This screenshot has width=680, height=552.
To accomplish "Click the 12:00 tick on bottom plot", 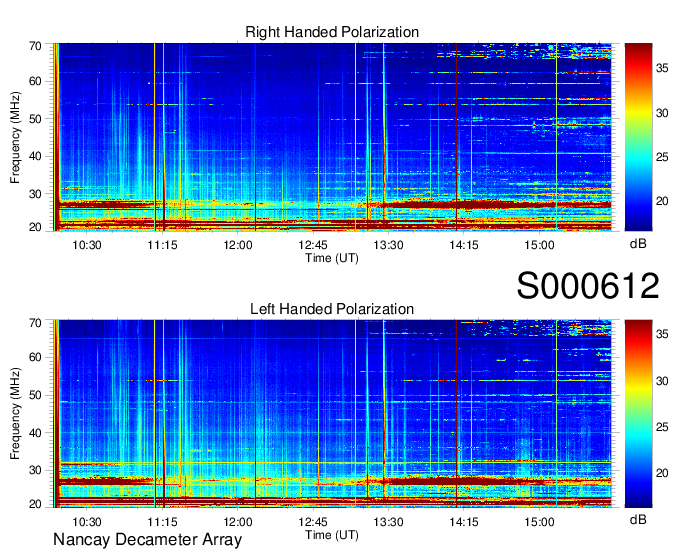I will tap(238, 522).
